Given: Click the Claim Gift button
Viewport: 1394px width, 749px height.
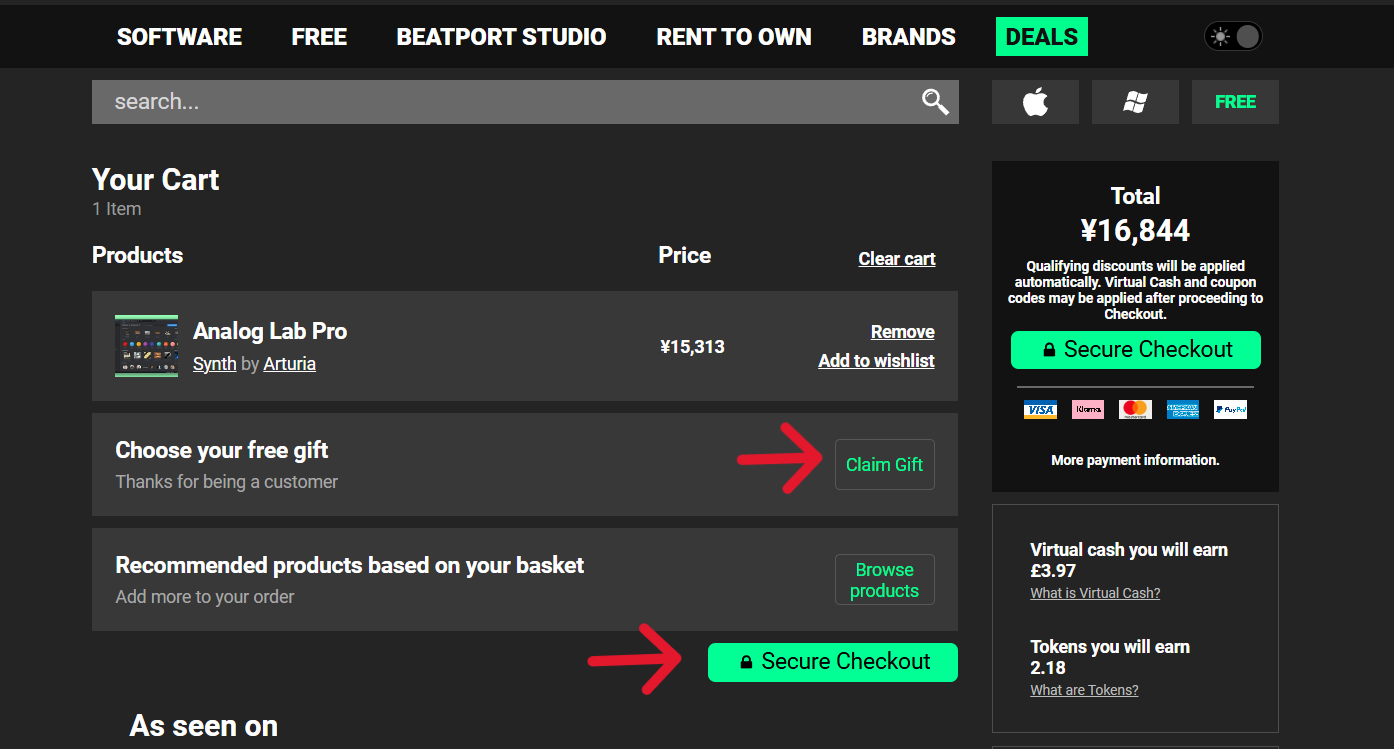Looking at the screenshot, I should [x=885, y=464].
